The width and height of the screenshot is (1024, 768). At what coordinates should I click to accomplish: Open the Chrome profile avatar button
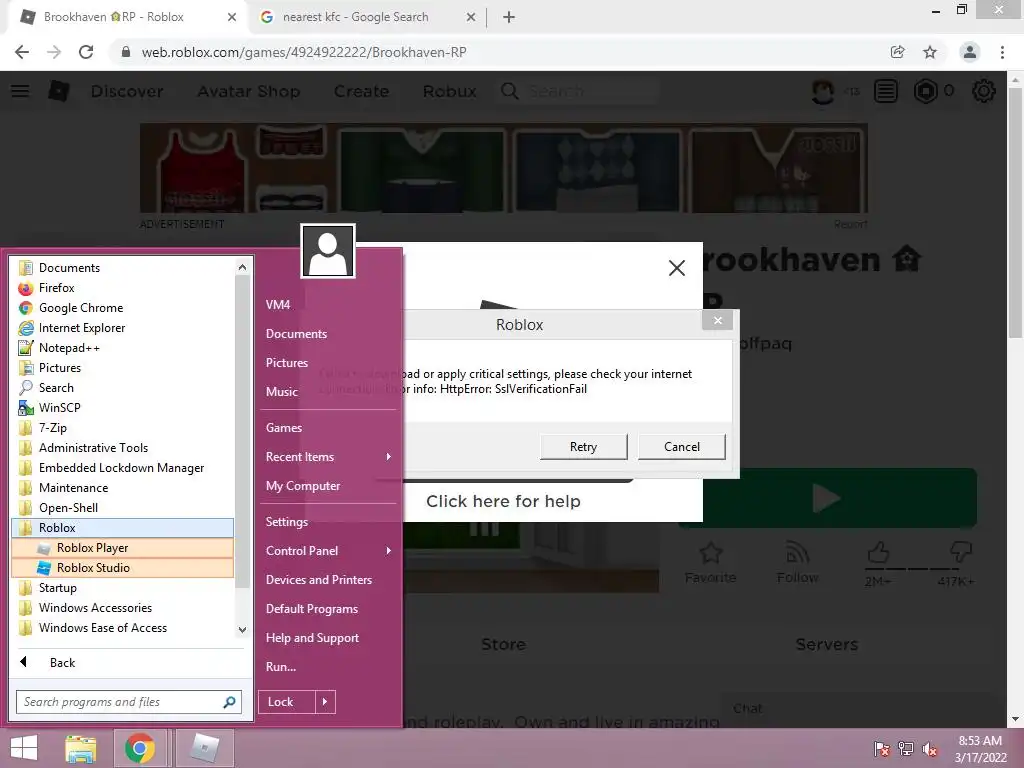970,52
